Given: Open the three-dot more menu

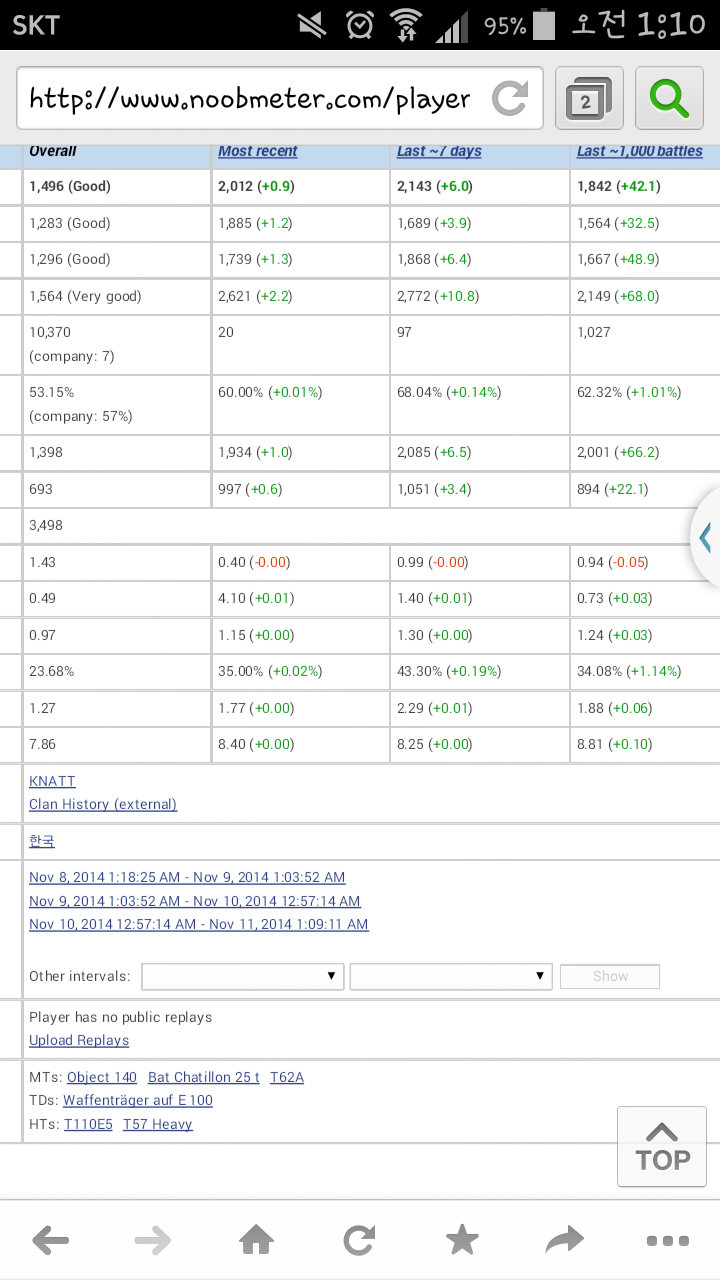Looking at the screenshot, I should (667, 1241).
